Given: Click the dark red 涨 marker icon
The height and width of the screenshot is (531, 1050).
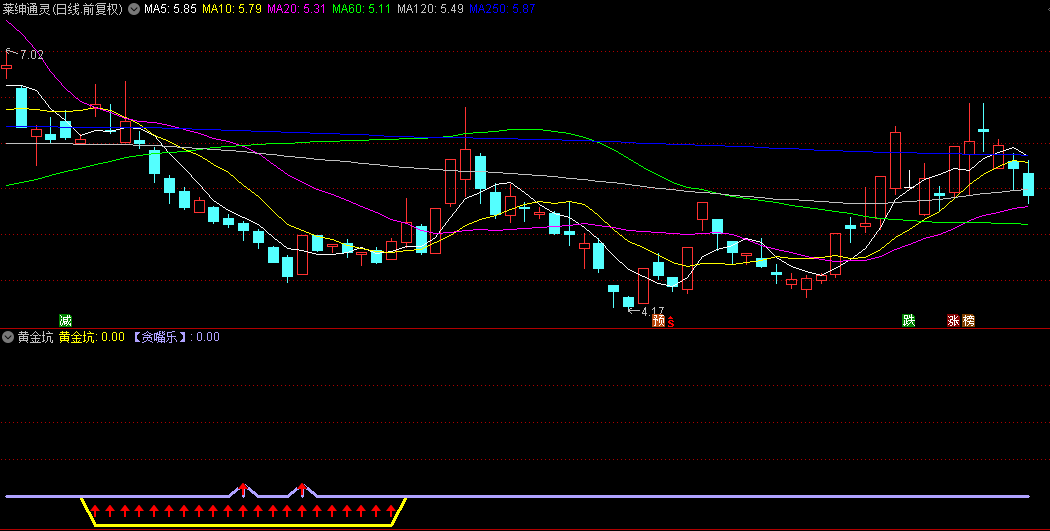Looking at the screenshot, I should coord(953,321).
